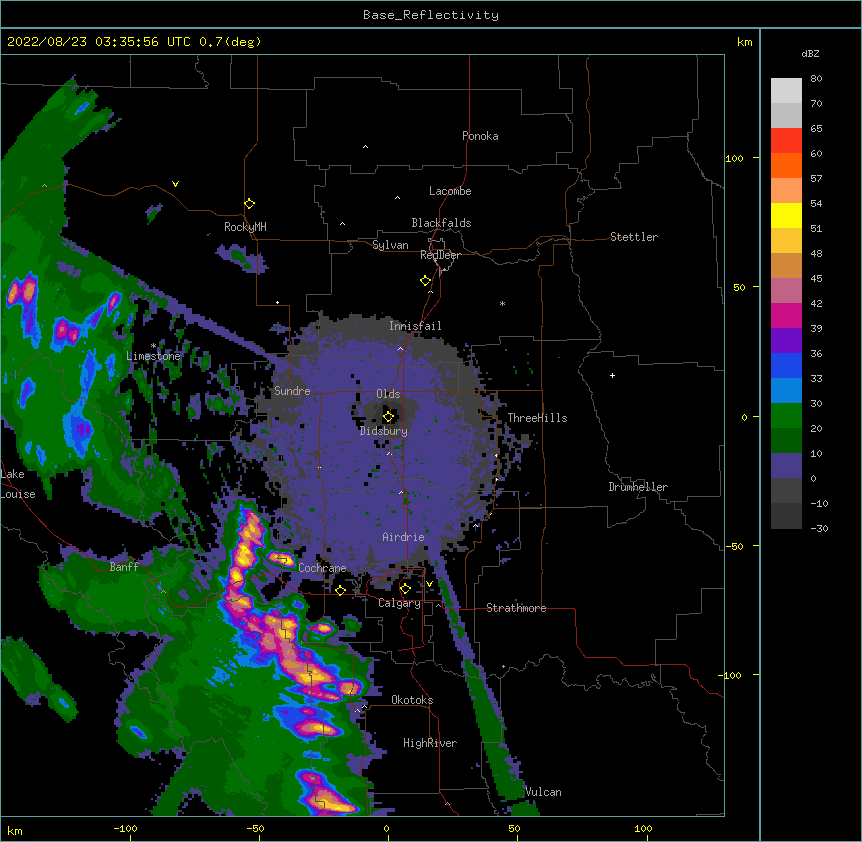Click the 57 value in the dBZ legend

point(816,179)
